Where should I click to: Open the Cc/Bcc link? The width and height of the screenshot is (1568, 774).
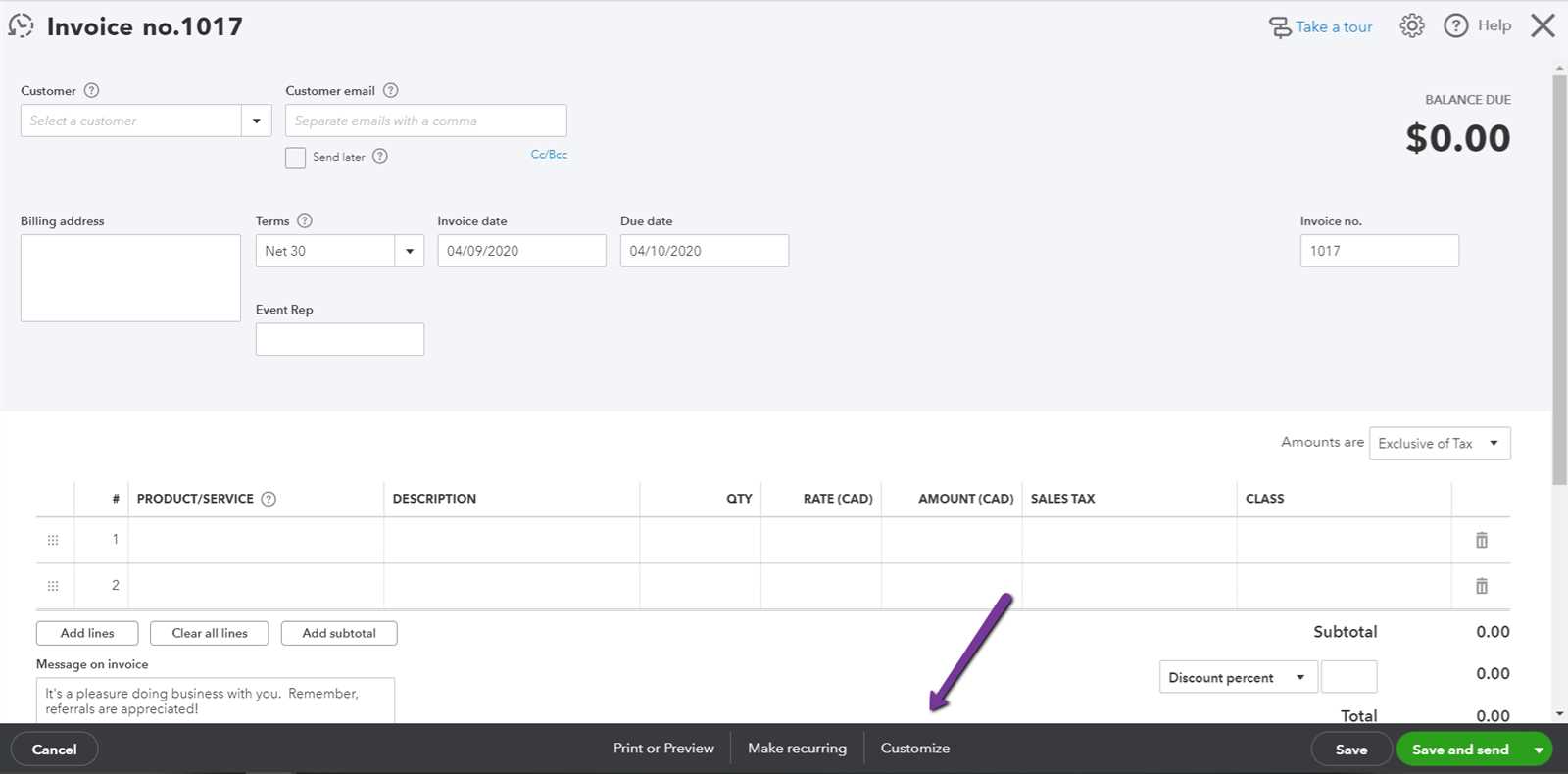549,154
